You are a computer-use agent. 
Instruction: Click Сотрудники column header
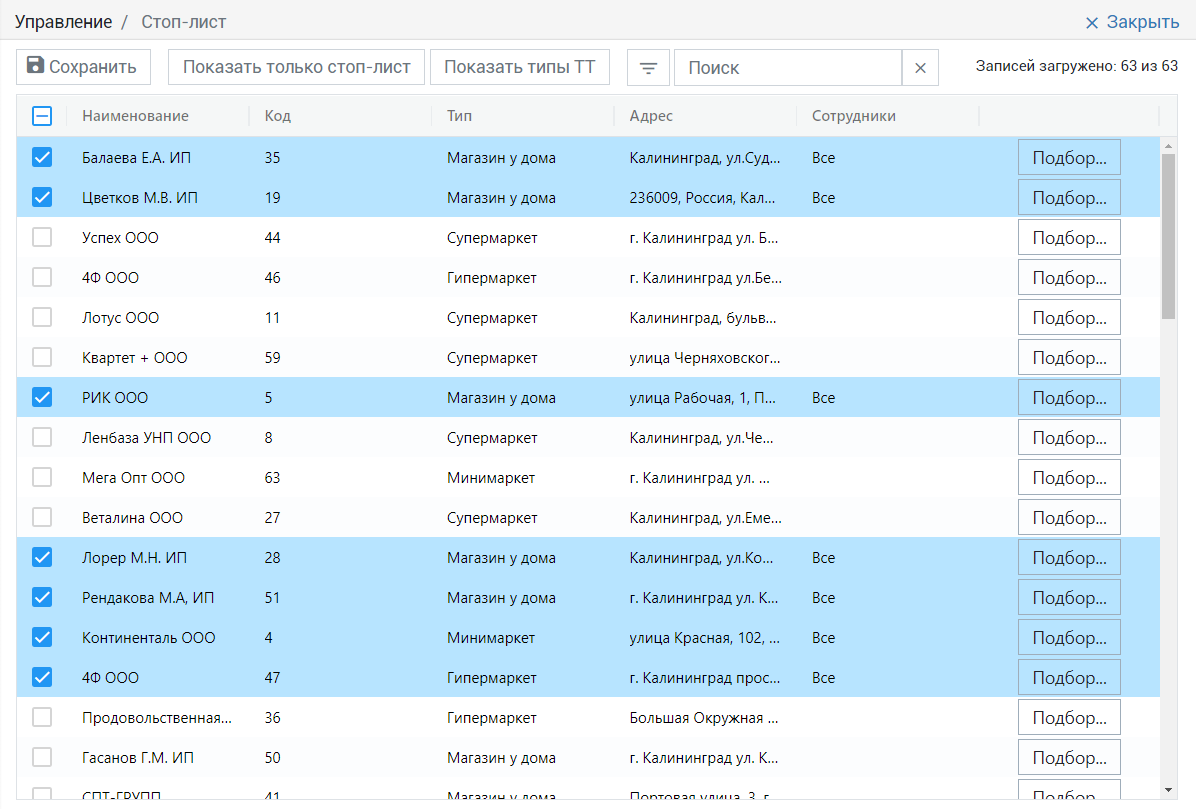(x=853, y=116)
